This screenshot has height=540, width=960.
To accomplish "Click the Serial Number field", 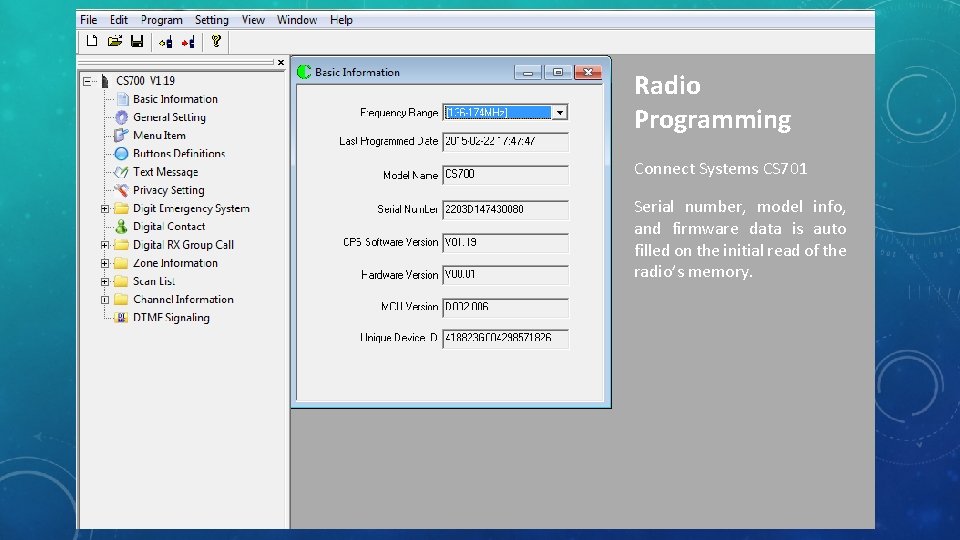I will click(506, 209).
